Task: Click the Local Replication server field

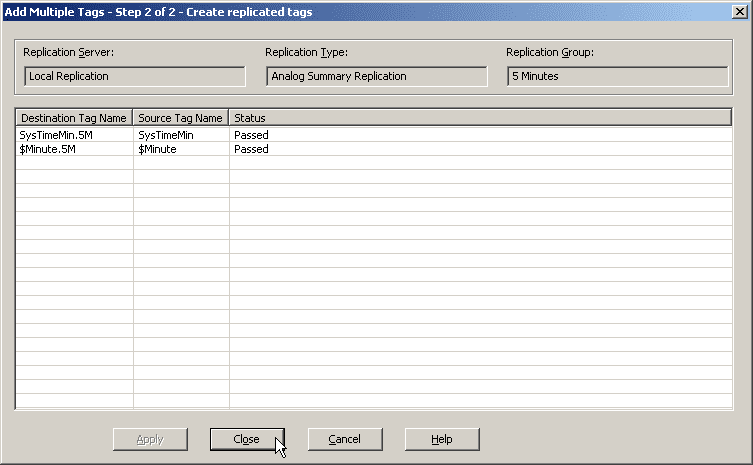Action: point(134,76)
